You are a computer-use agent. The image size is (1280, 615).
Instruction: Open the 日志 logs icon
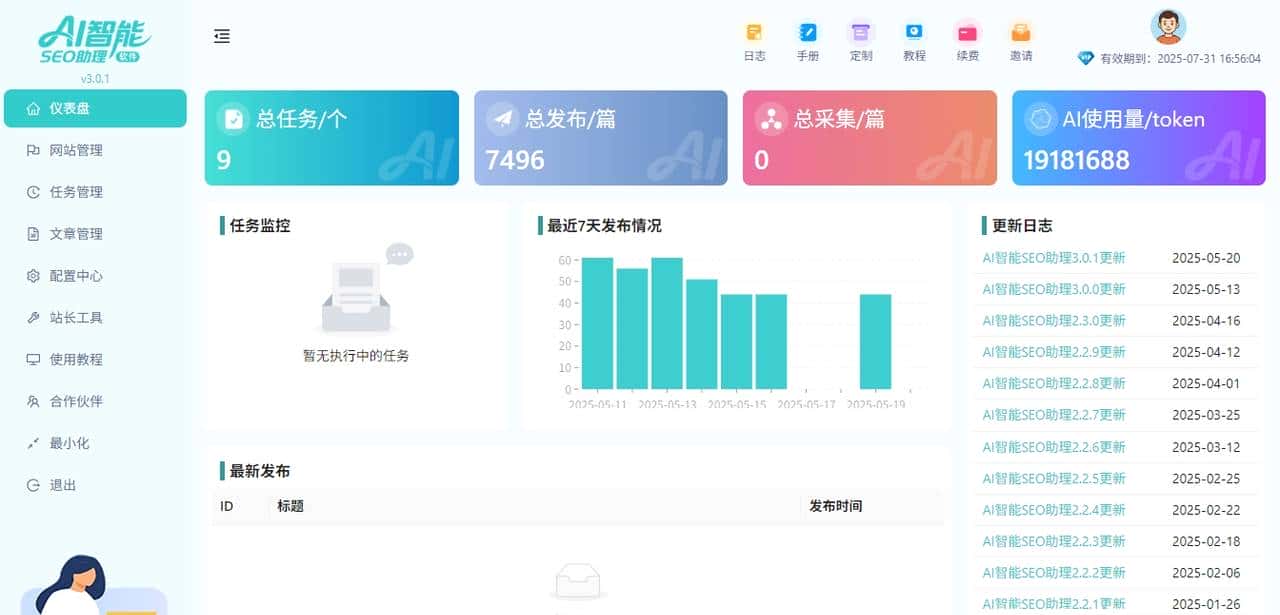click(x=754, y=38)
